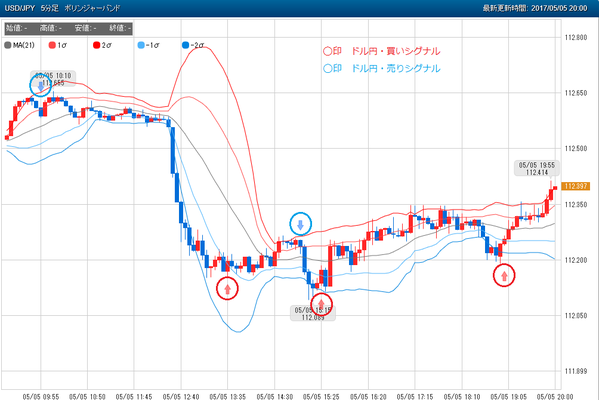Click the 05/05 20:00 time label
This screenshot has height=400, width=599.
555,397
